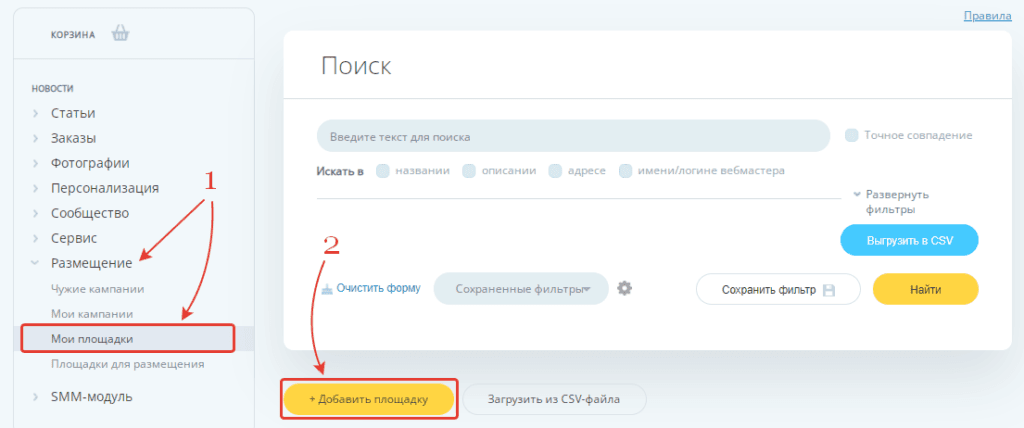This screenshot has width=1024, height=428.
Task: Expand the Сервис chevron
Action: (35, 239)
